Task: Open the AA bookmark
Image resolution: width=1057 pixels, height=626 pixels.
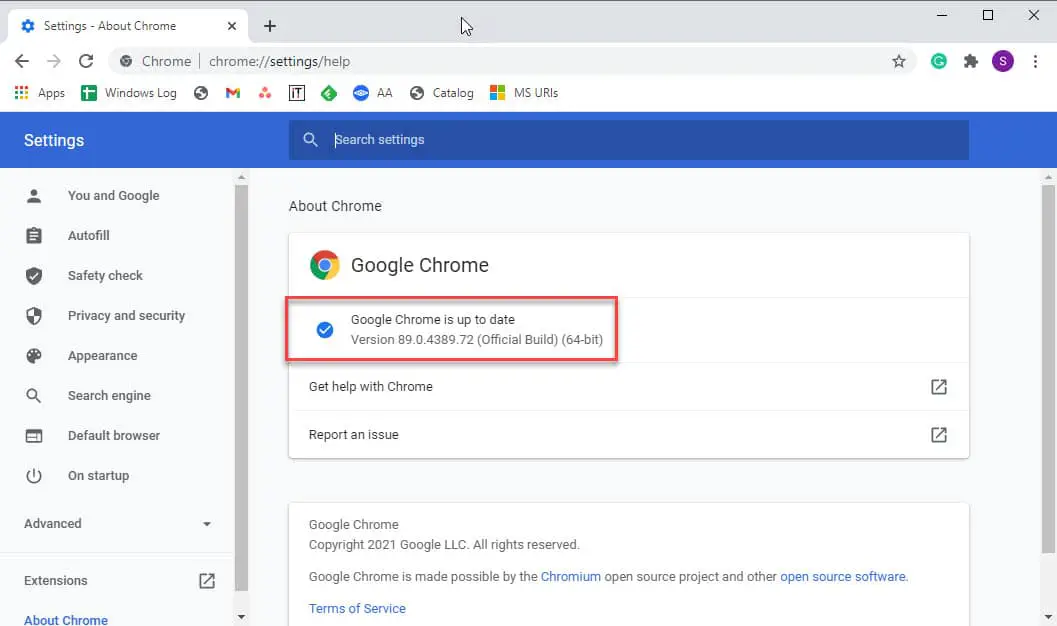Action: [x=373, y=93]
